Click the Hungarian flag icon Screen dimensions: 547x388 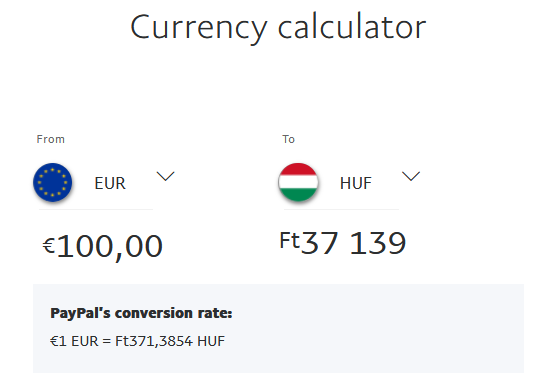(298, 182)
